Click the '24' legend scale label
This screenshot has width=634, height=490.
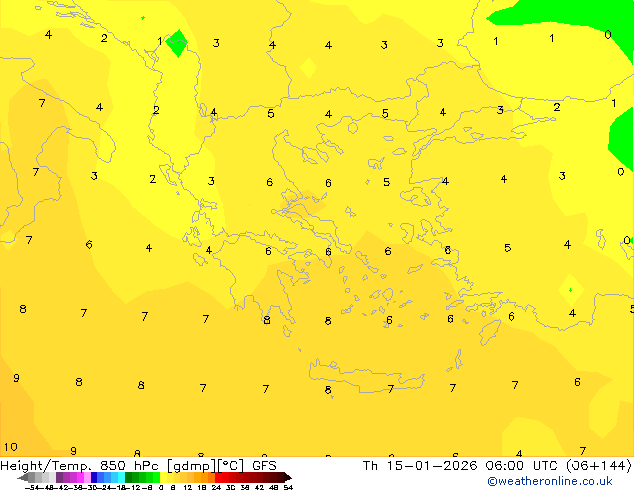coord(216,487)
